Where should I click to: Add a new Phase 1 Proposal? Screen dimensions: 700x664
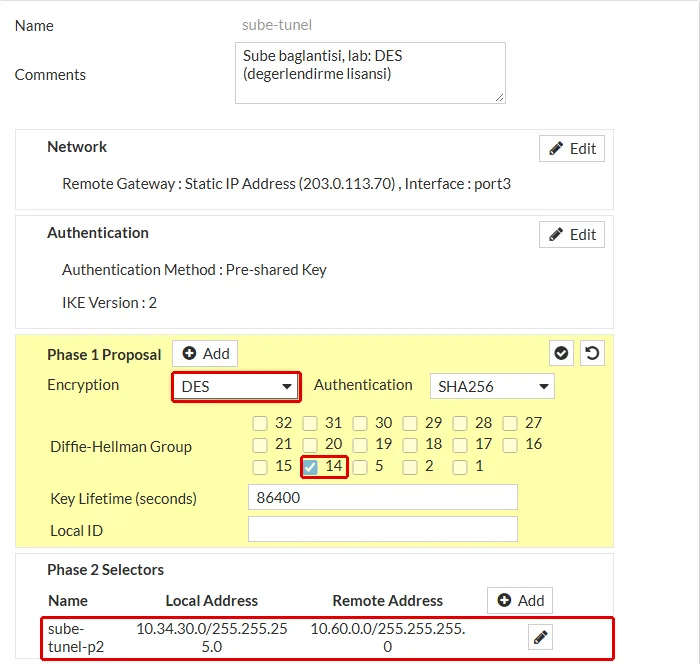coord(205,354)
